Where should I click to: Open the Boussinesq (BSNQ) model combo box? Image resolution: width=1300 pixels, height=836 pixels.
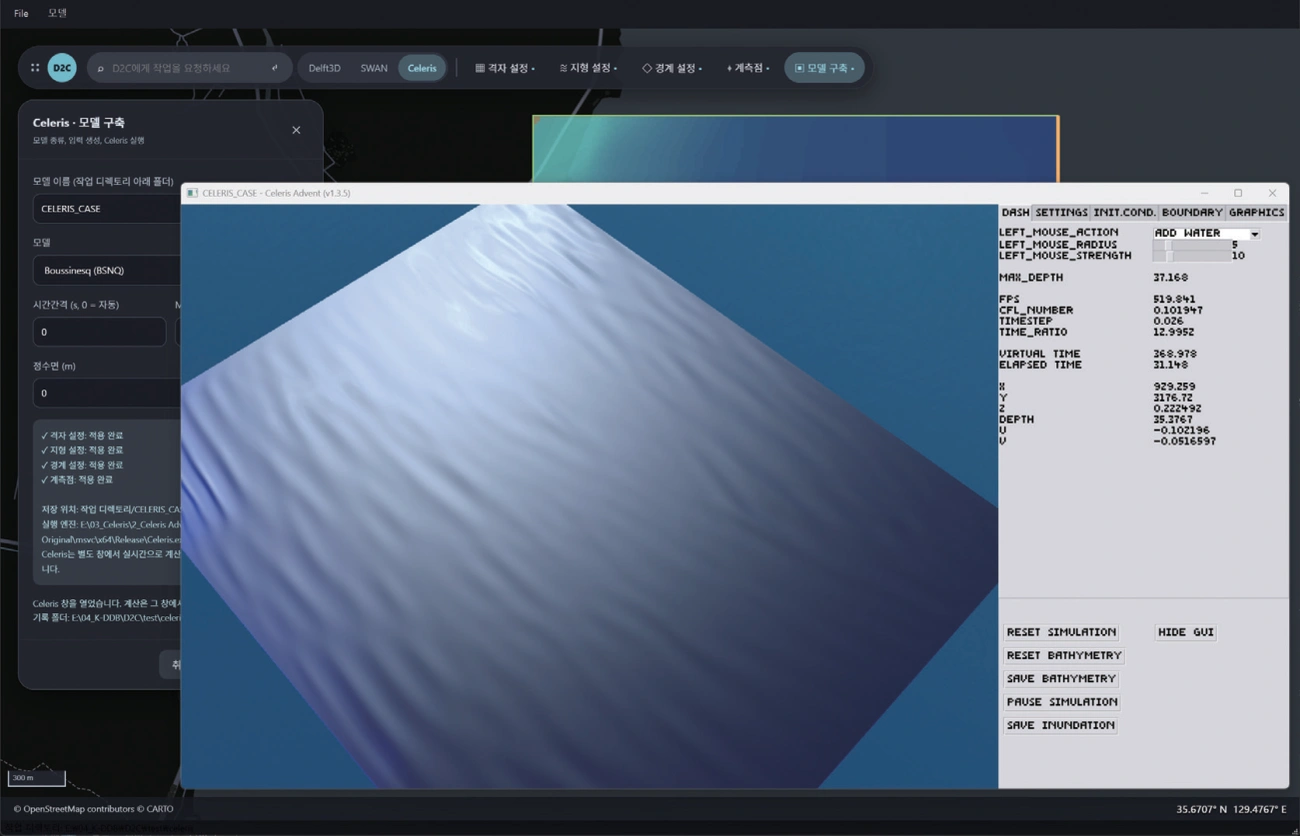coord(107,270)
